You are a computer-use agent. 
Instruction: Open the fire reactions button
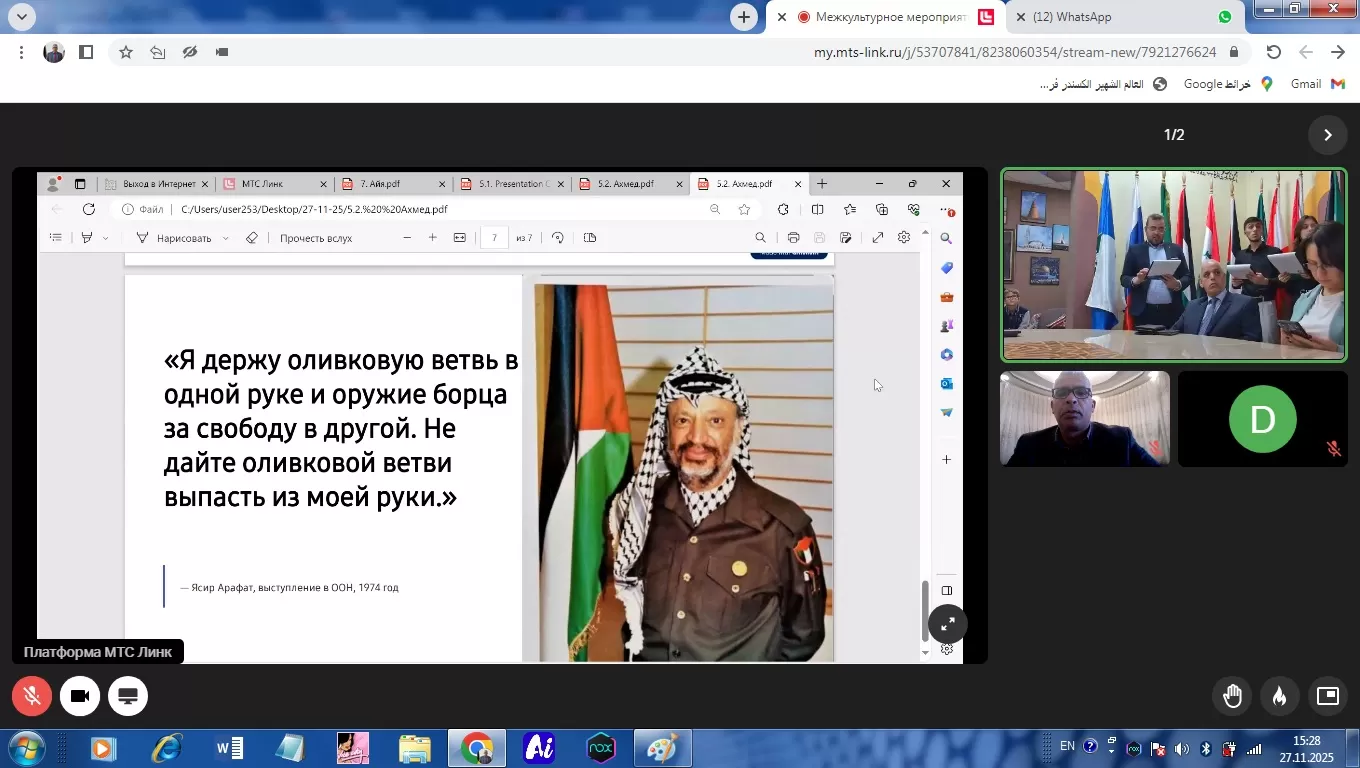coord(1280,696)
